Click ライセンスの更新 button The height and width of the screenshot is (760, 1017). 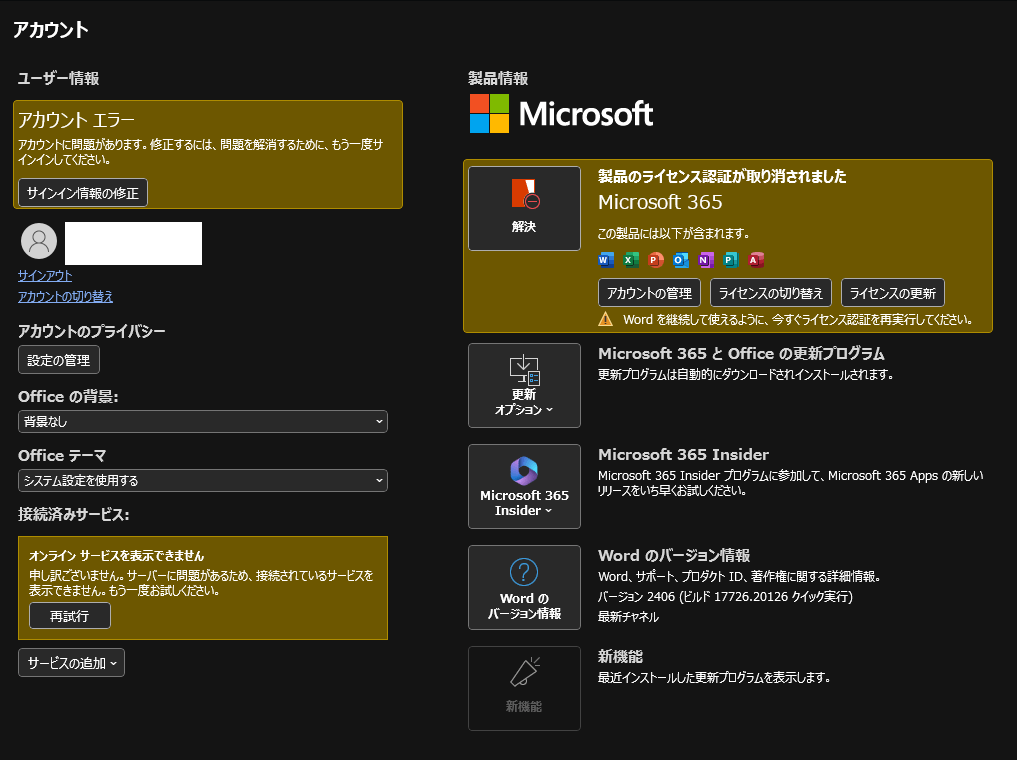(x=892, y=293)
